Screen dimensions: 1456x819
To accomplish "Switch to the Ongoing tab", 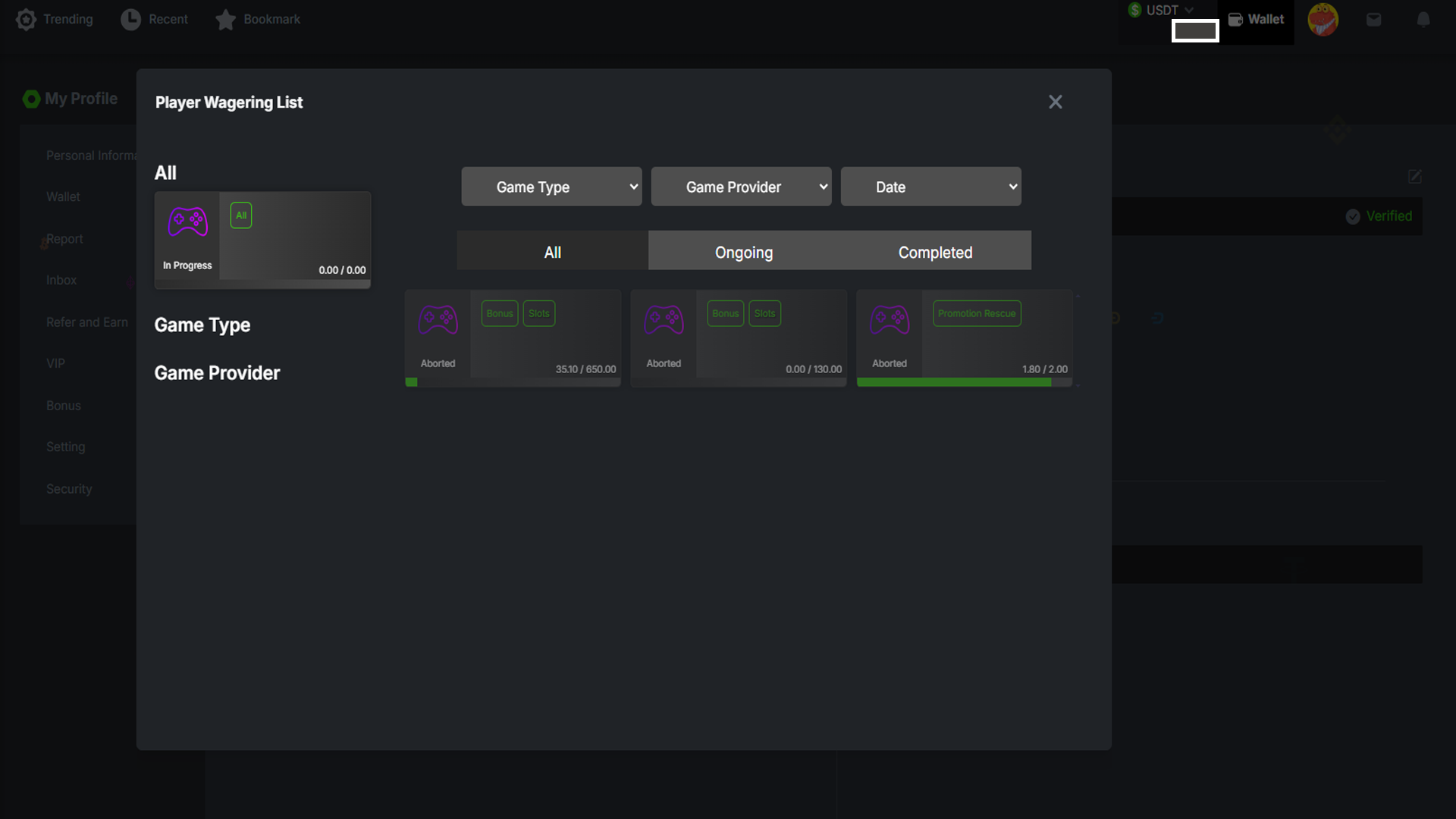I will 743,252.
